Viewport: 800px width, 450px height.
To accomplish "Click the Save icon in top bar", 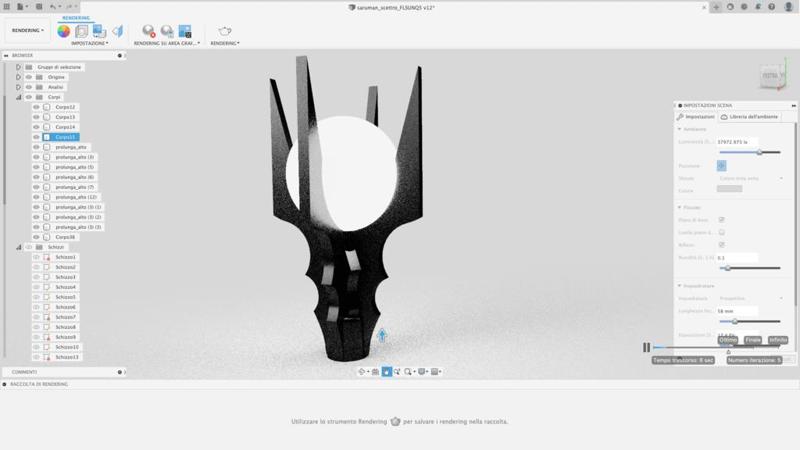I will pos(39,7).
